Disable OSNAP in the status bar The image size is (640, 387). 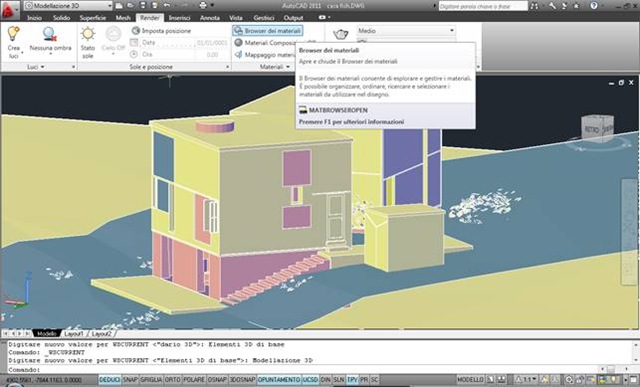218,380
